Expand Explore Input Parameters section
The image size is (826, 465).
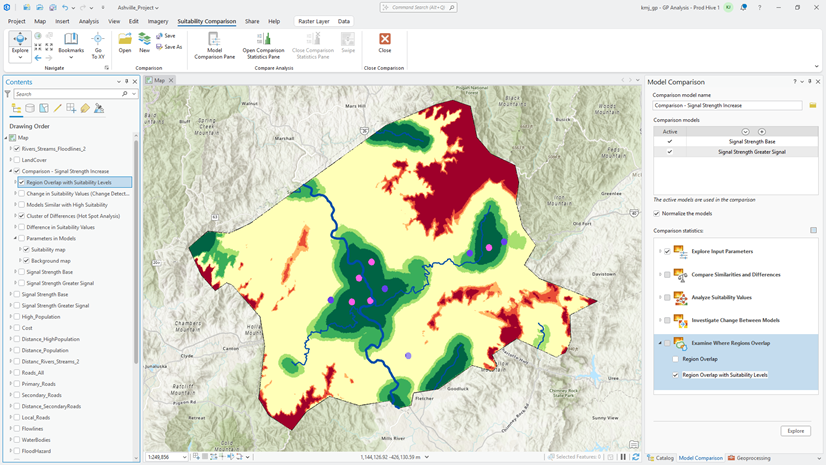click(660, 252)
